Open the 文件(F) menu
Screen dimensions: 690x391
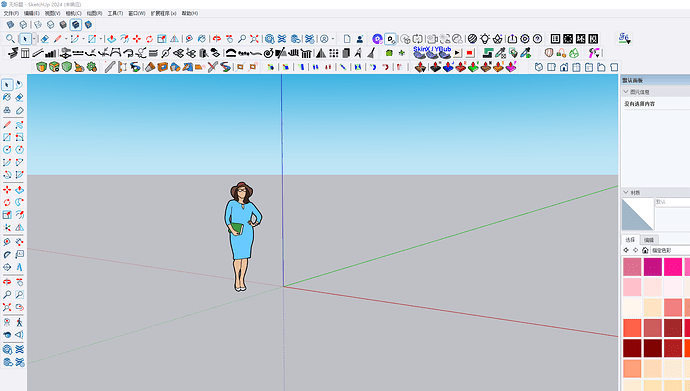coord(11,13)
